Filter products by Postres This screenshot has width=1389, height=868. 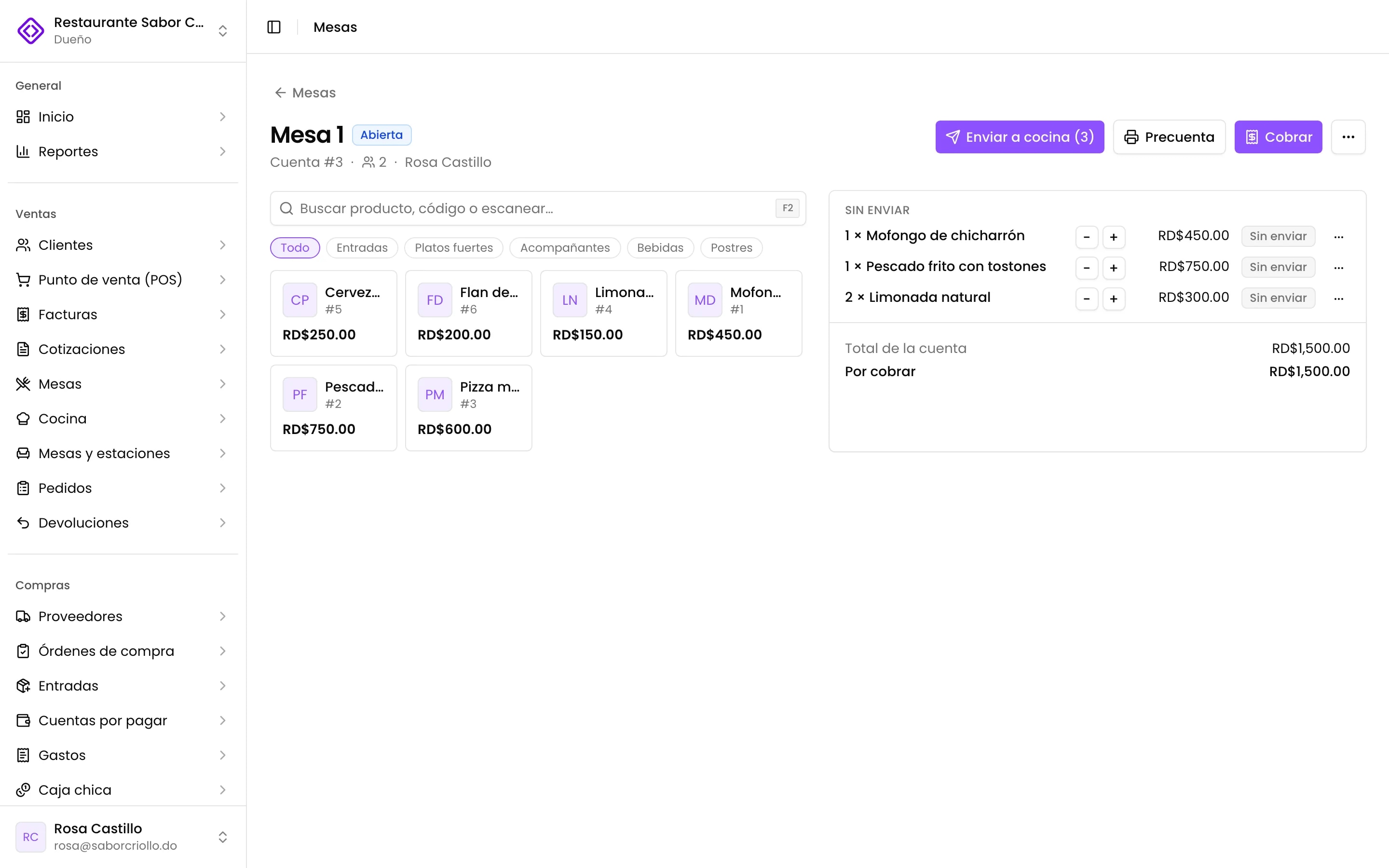click(731, 247)
